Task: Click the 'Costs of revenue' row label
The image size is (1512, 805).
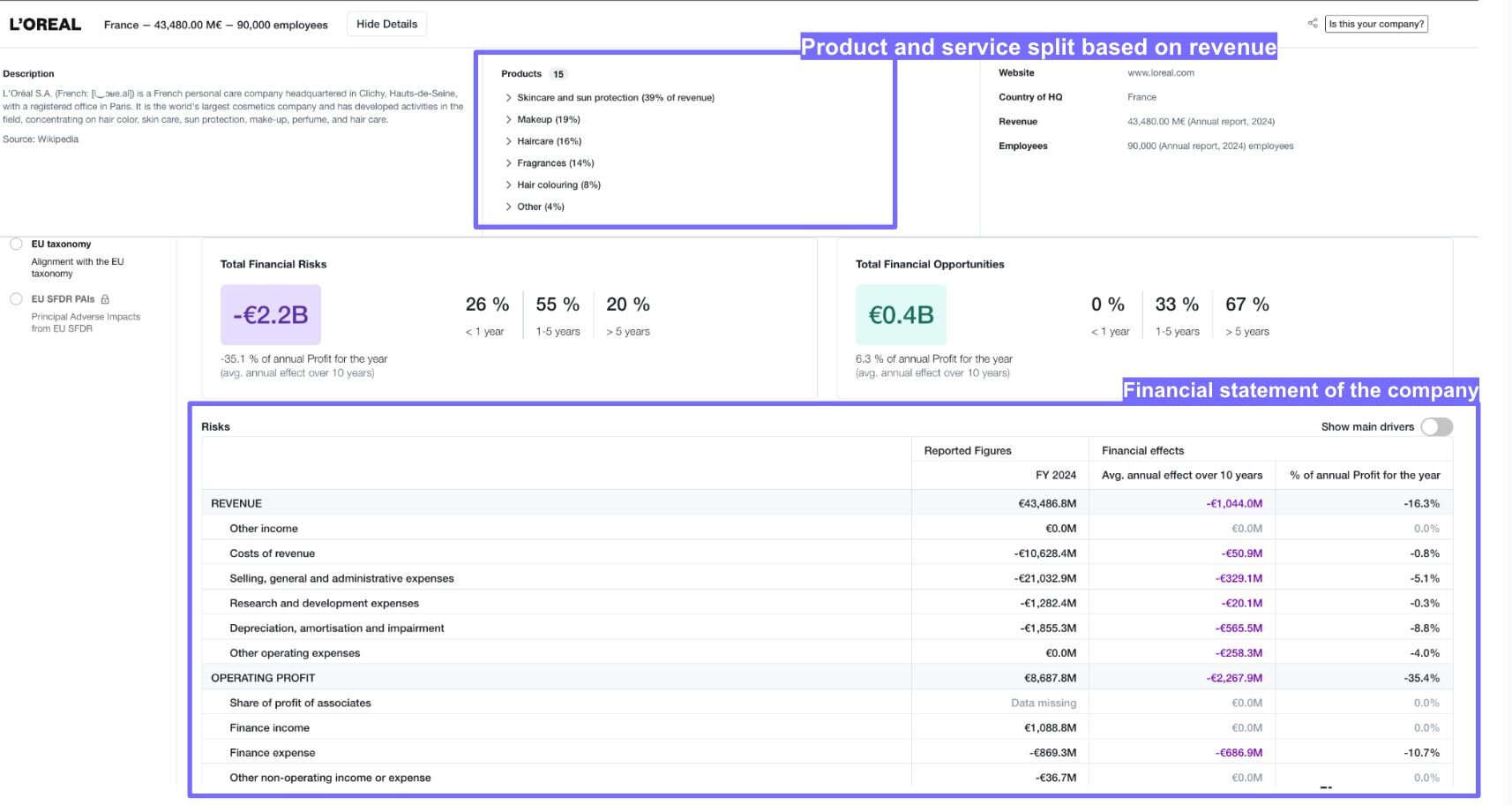Action: pyautogui.click(x=272, y=553)
